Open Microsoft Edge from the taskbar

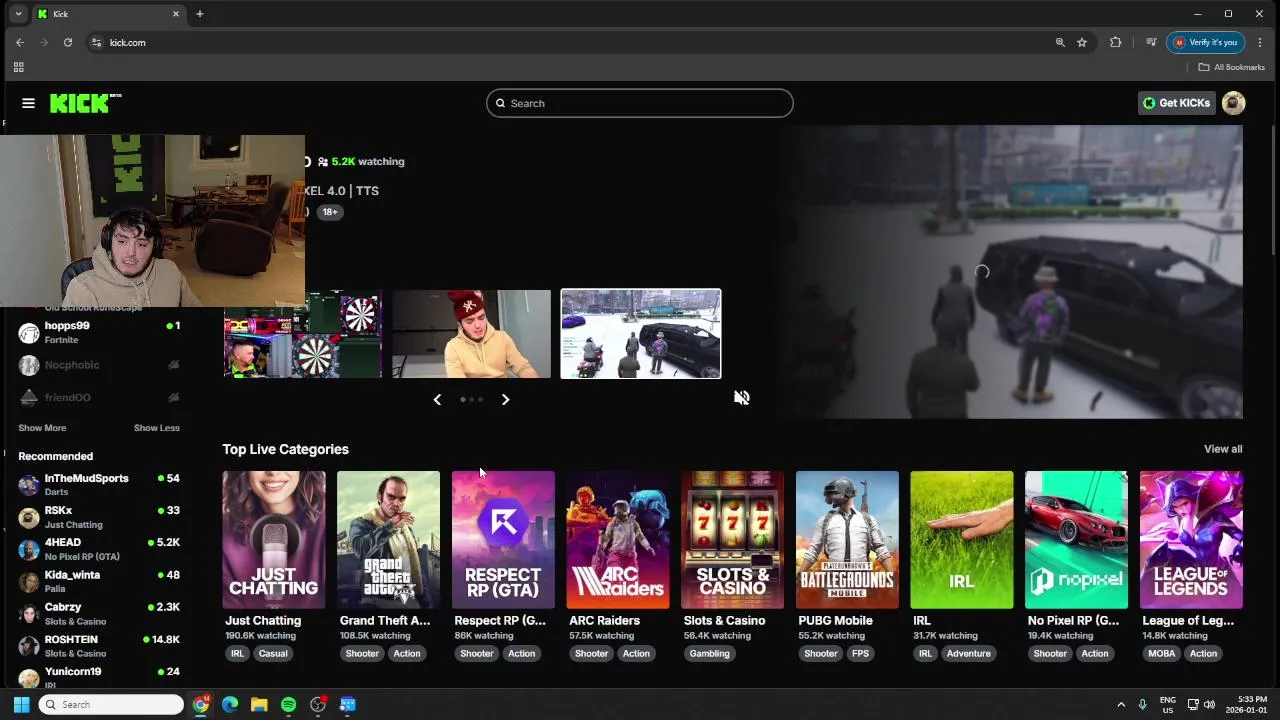coord(230,705)
